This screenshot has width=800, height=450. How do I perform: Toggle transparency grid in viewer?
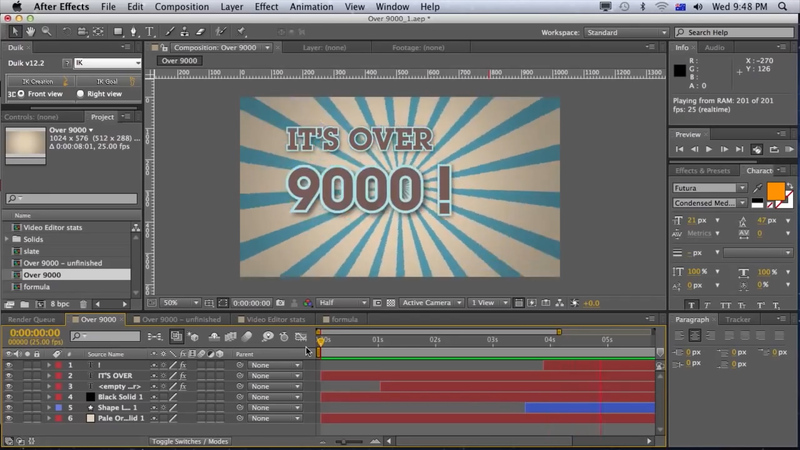391,303
